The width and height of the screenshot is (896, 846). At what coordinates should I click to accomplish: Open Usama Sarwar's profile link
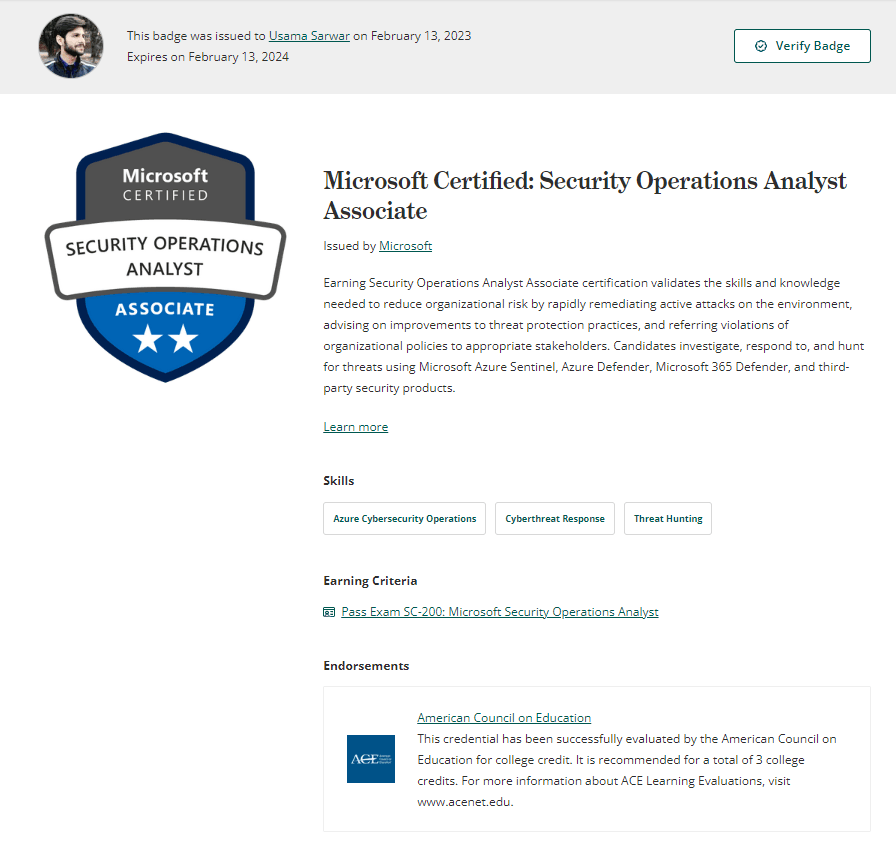pos(309,35)
